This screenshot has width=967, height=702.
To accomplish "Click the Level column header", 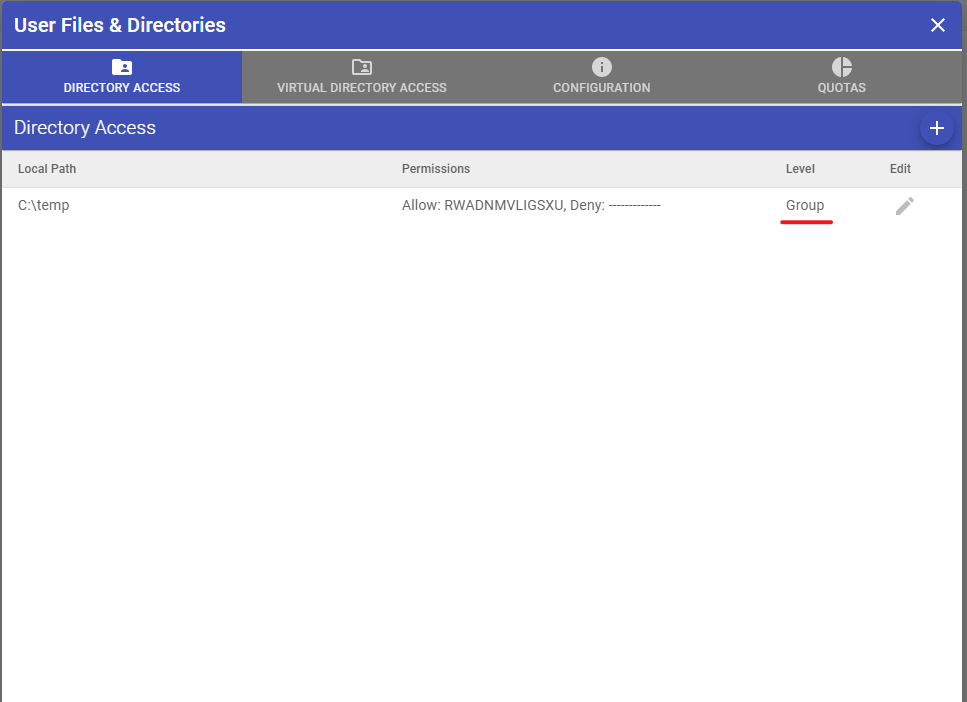I will (800, 169).
